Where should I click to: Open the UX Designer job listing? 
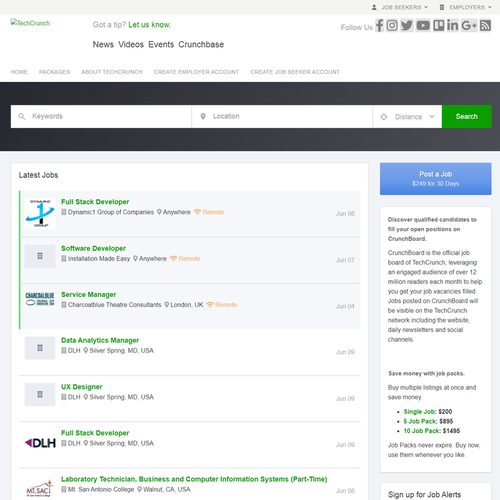(x=82, y=387)
